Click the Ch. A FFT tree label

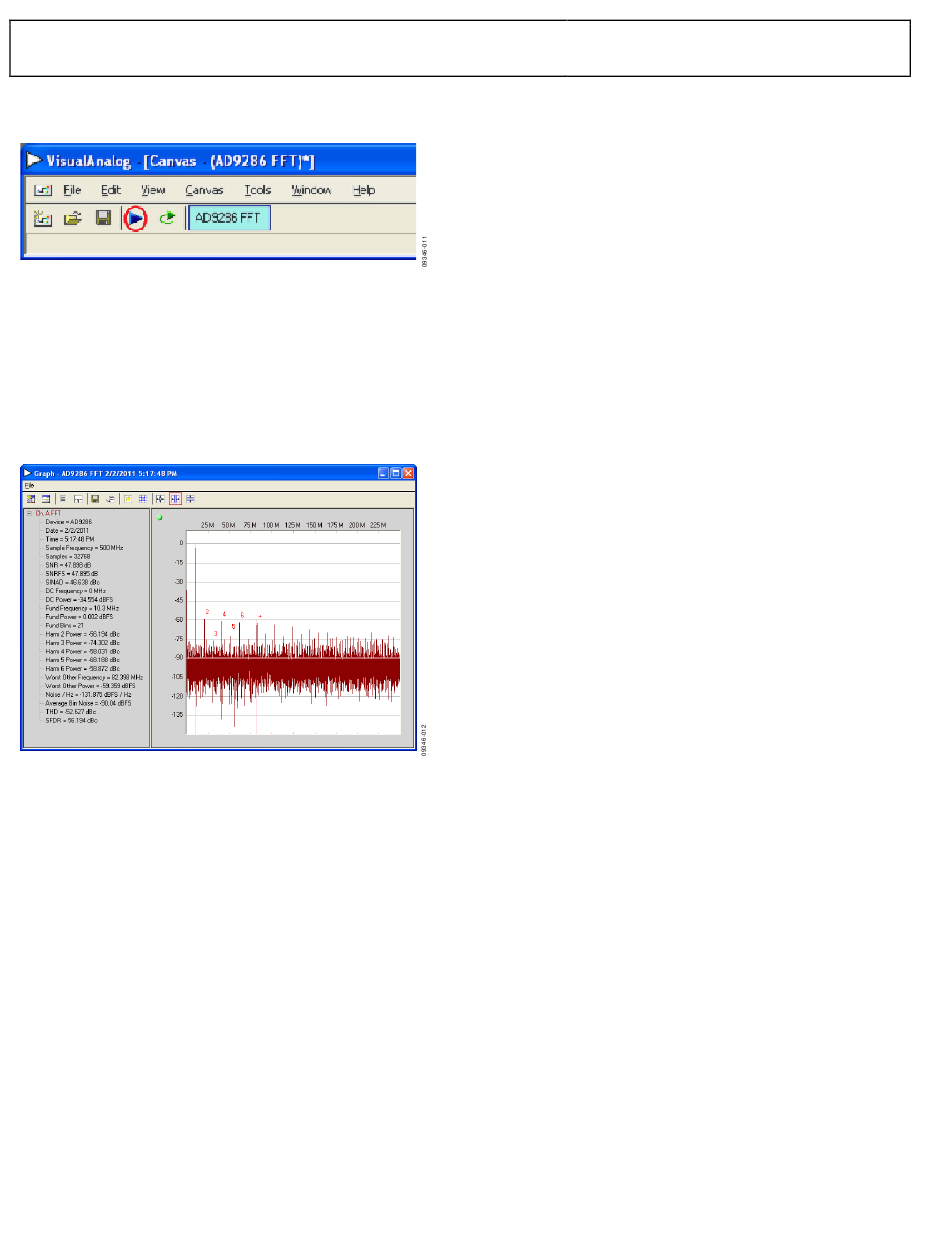click(x=48, y=513)
